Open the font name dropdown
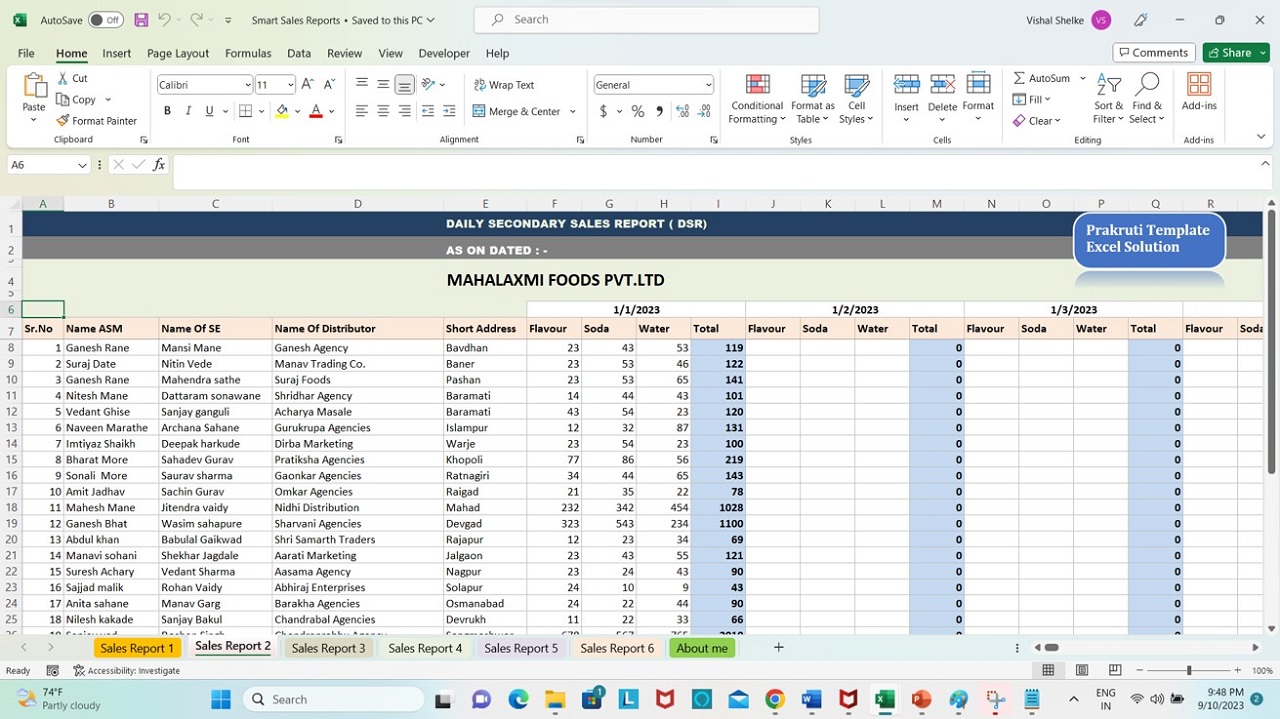The width and height of the screenshot is (1280, 719). pos(247,84)
